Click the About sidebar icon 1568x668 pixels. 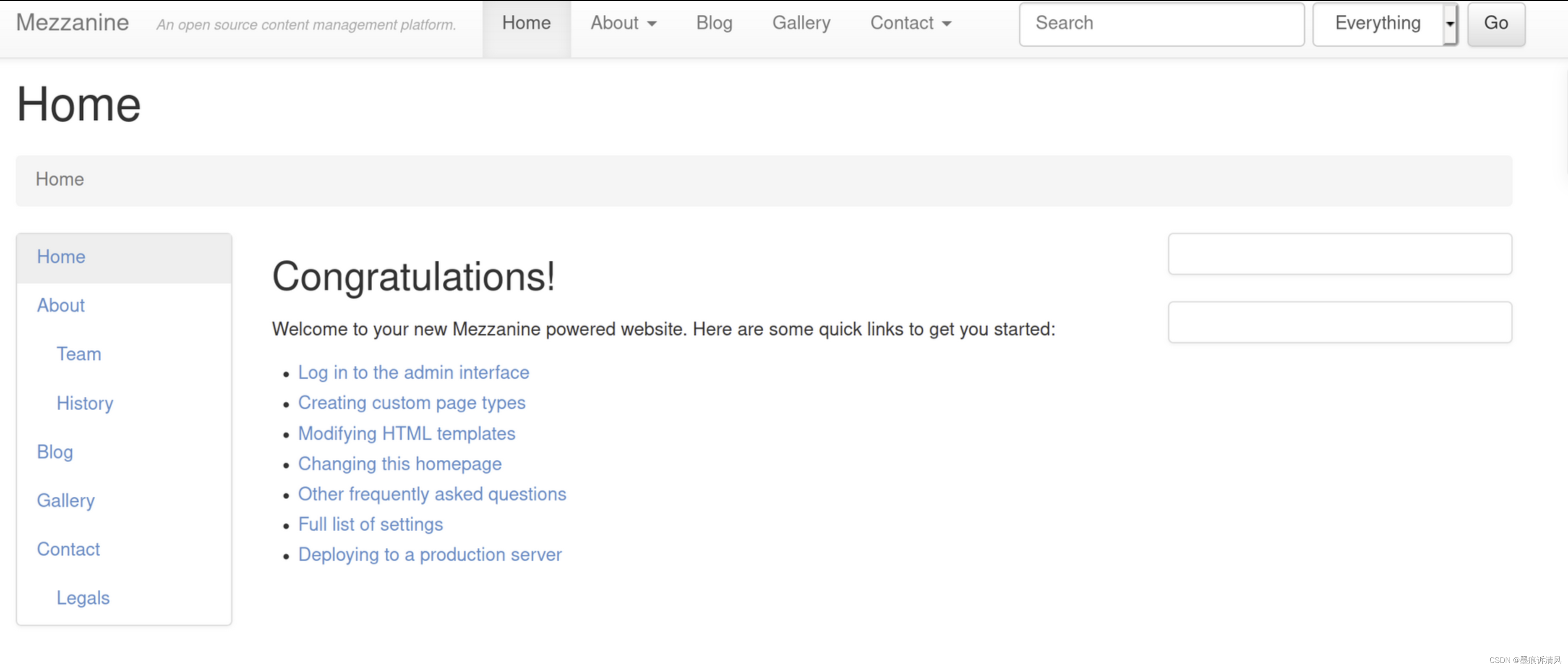[60, 305]
